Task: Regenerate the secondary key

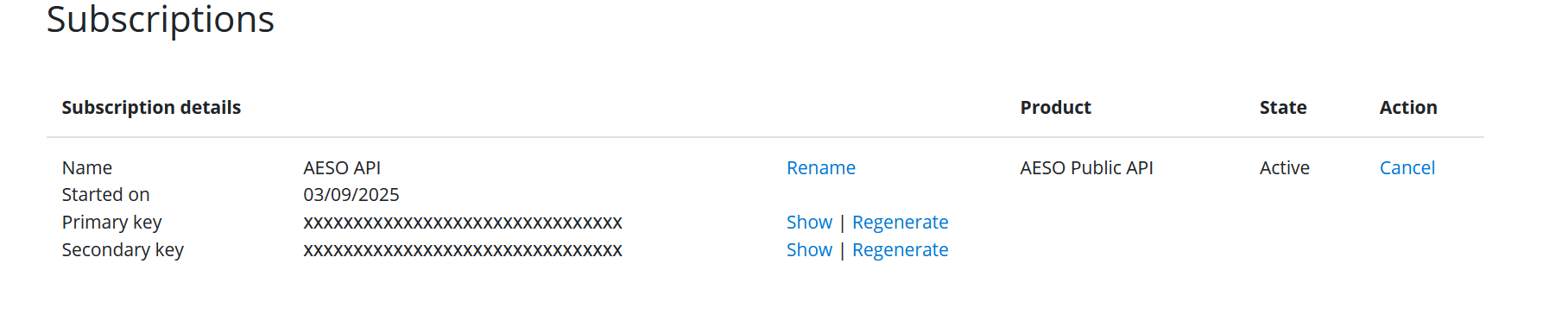Action: tap(900, 250)
